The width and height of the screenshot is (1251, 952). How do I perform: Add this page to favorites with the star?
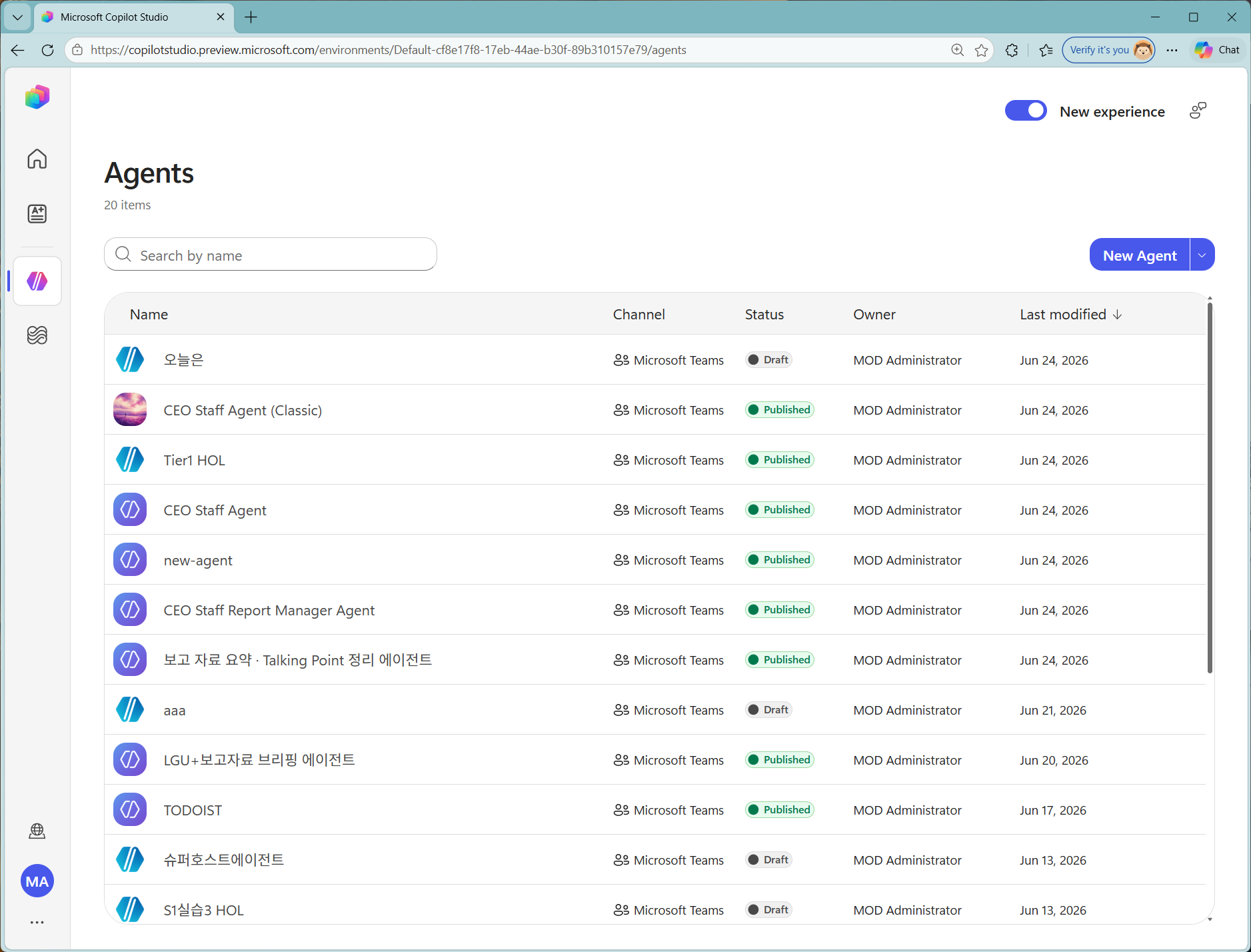(982, 50)
